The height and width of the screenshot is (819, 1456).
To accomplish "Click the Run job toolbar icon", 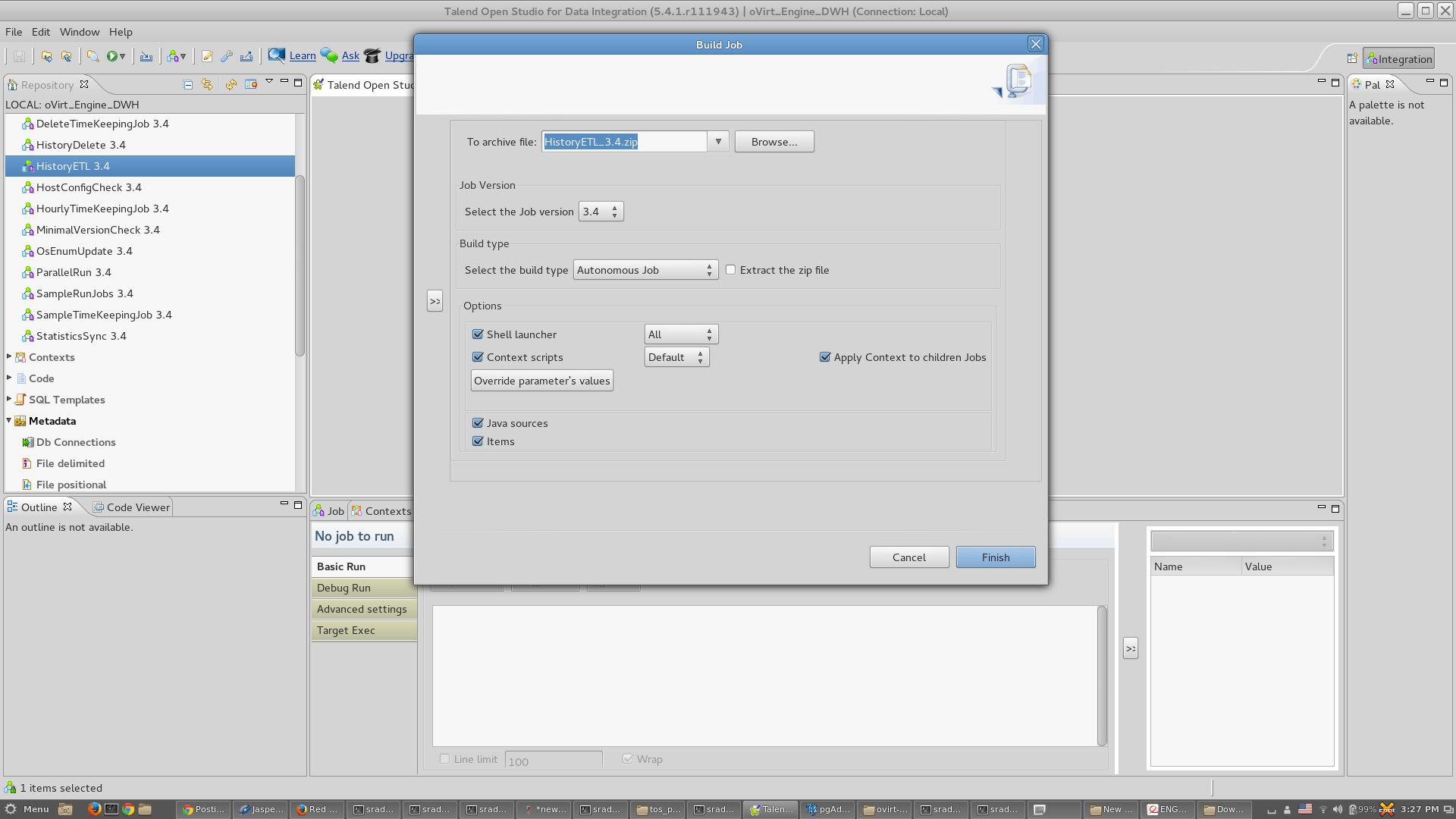I will (x=112, y=56).
